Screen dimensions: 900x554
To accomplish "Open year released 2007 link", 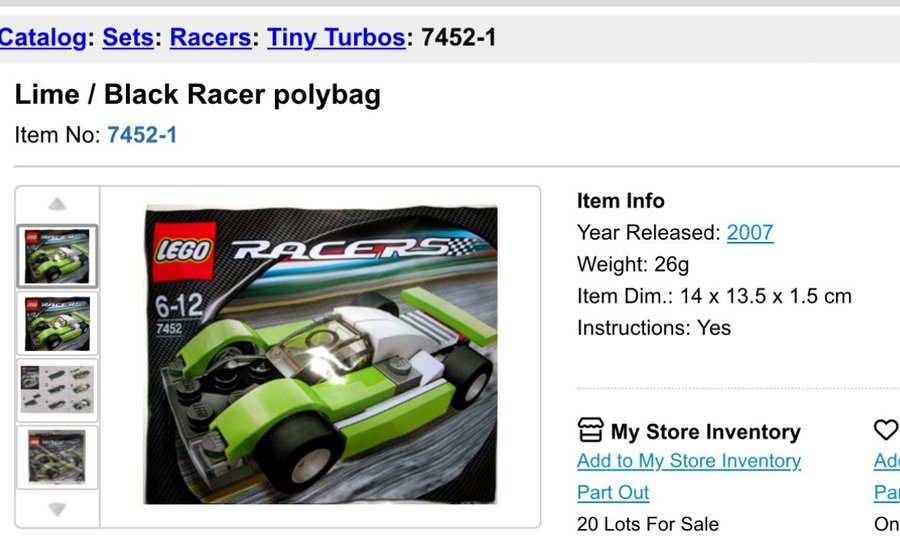I will (x=750, y=233).
